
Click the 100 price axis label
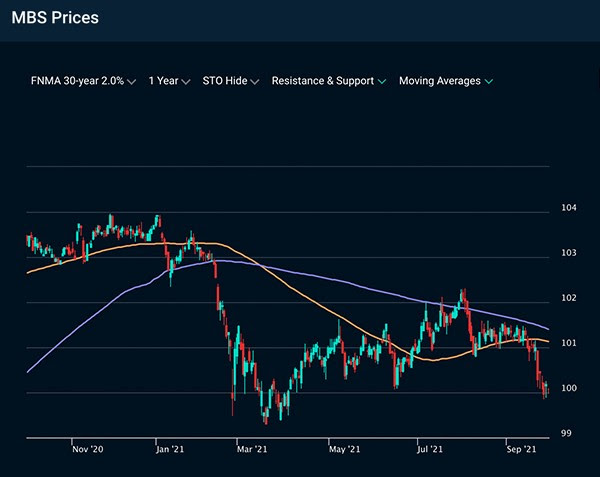click(569, 388)
